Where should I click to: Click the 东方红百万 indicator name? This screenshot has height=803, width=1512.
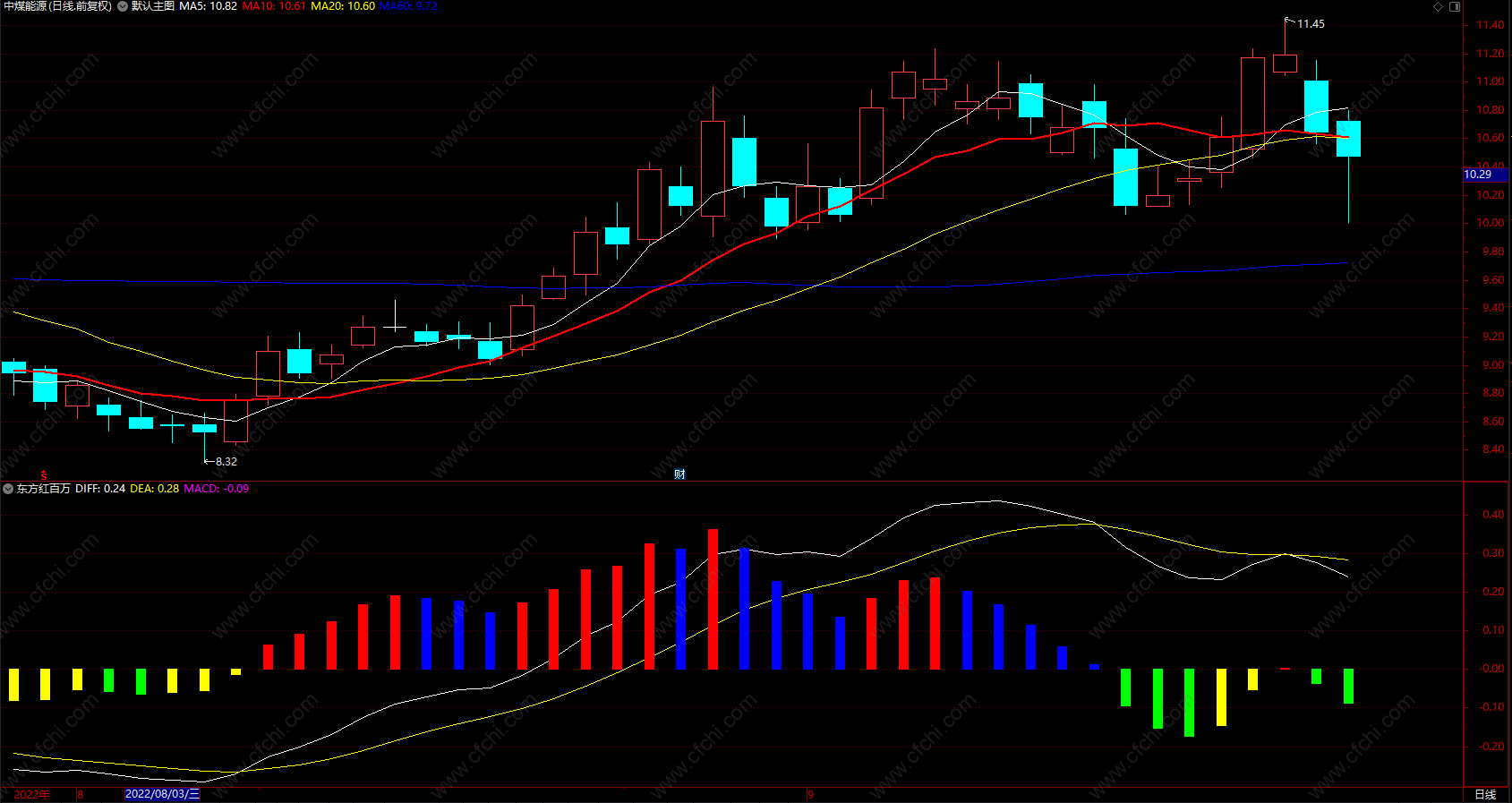44,489
